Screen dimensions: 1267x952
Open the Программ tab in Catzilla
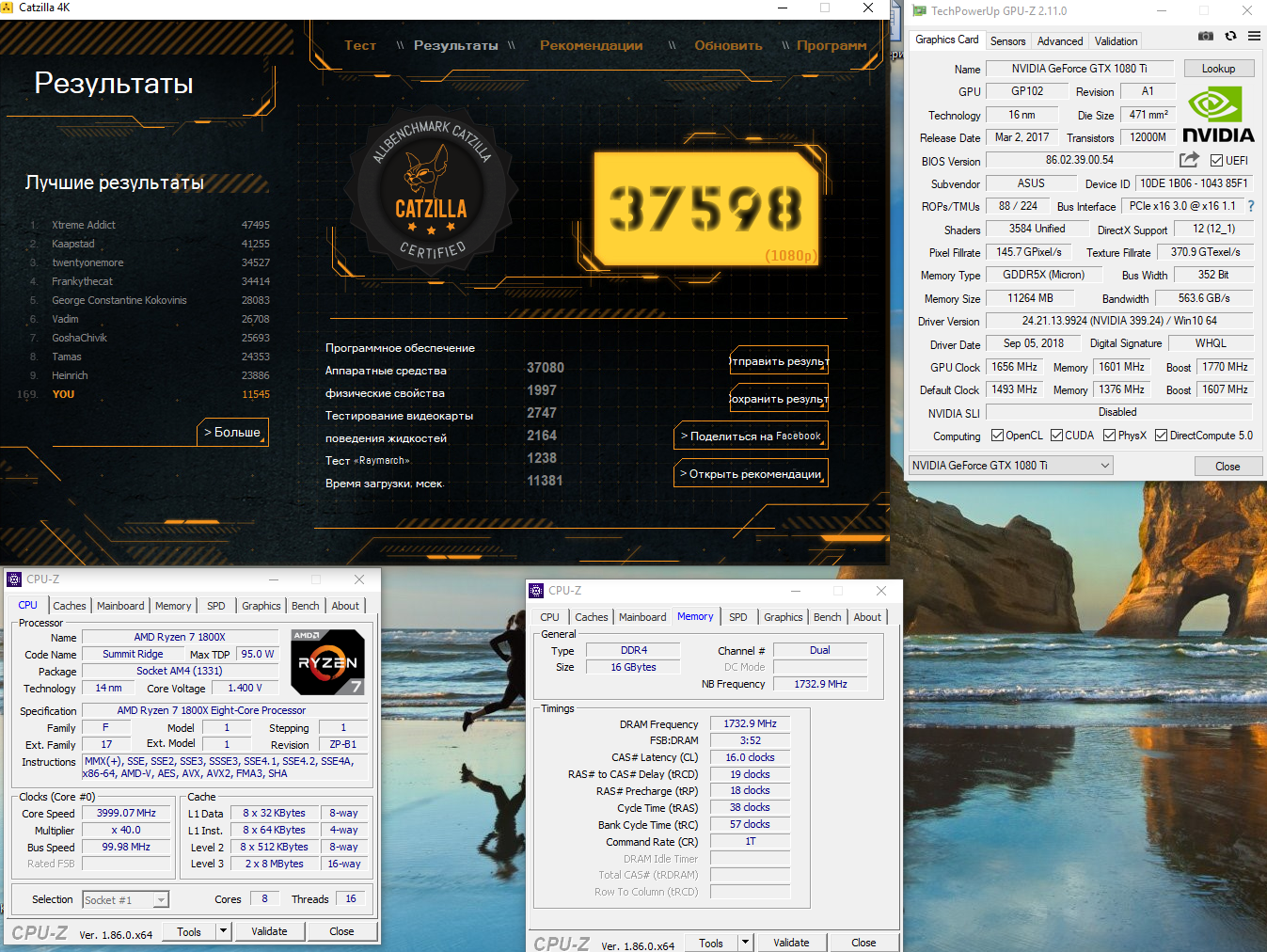(831, 45)
